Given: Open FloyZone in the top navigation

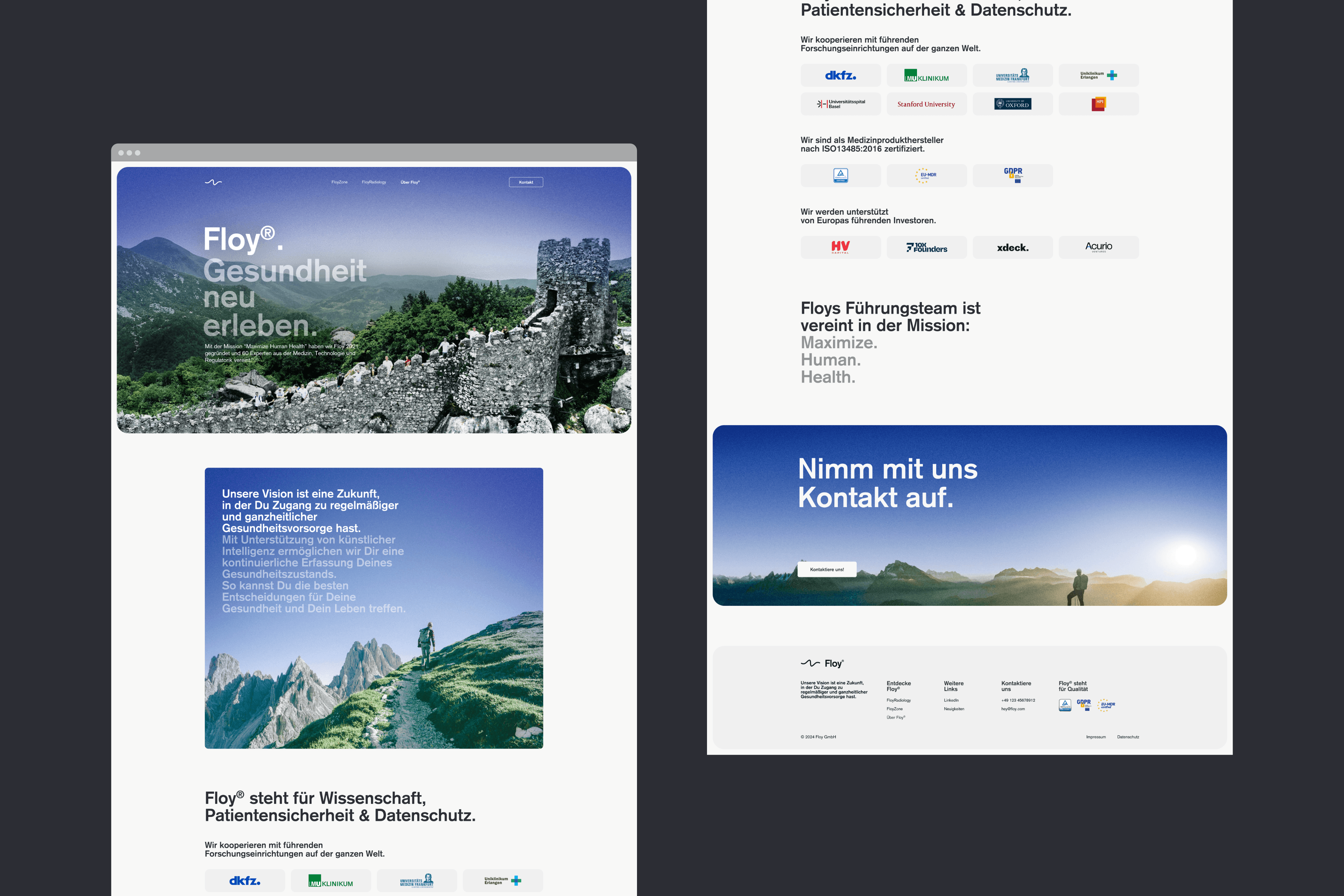Looking at the screenshot, I should click(x=339, y=182).
